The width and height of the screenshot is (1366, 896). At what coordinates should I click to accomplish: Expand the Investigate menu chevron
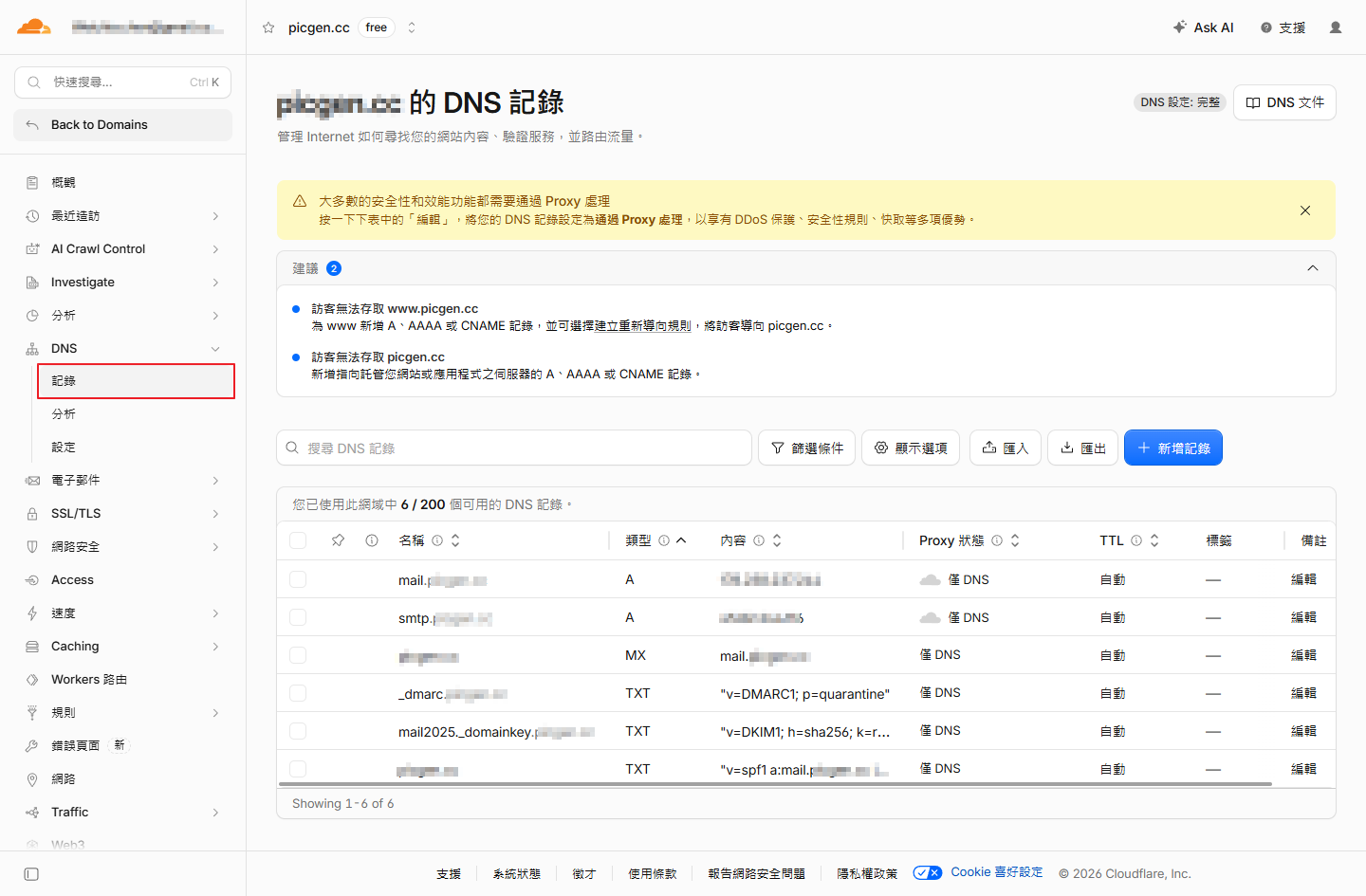[215, 283]
